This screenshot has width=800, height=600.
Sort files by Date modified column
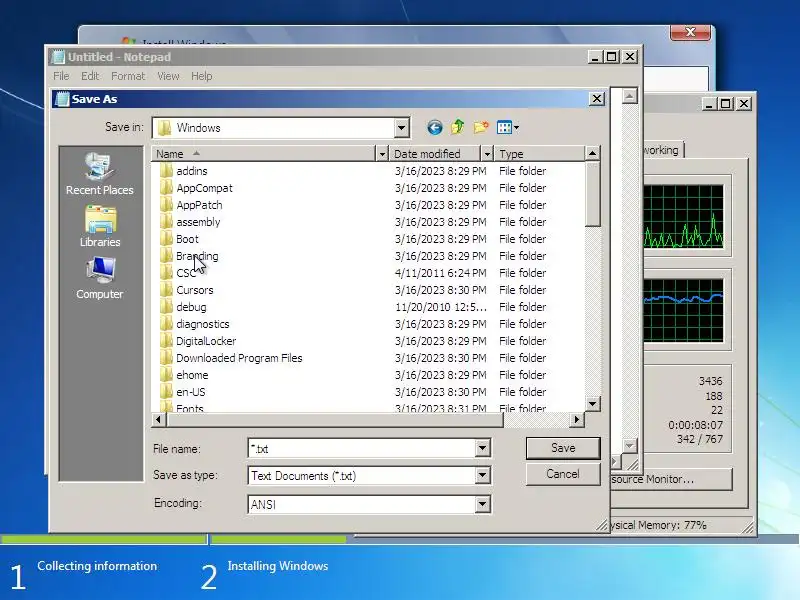click(x=435, y=154)
